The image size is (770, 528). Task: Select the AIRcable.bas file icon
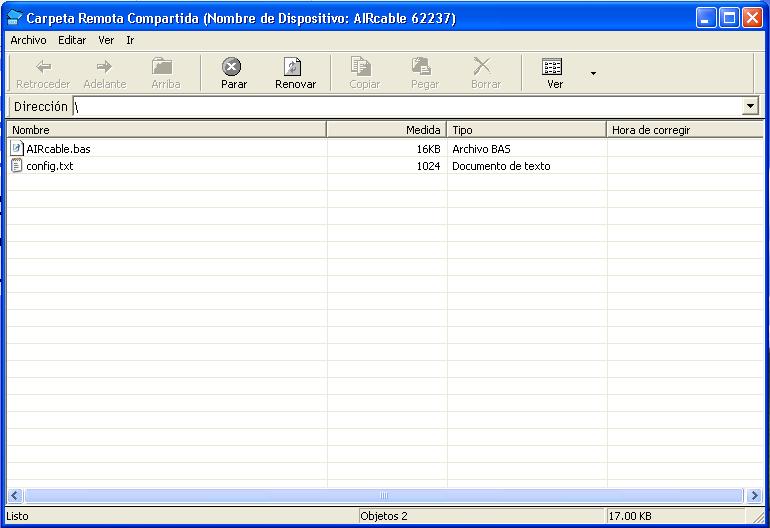coord(17,148)
